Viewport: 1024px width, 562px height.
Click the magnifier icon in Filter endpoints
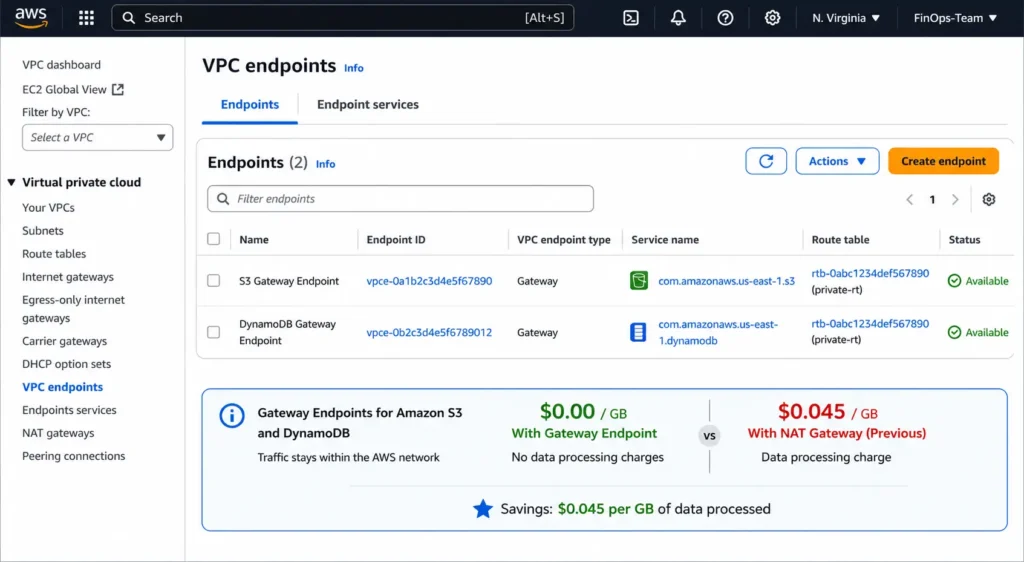click(x=223, y=198)
